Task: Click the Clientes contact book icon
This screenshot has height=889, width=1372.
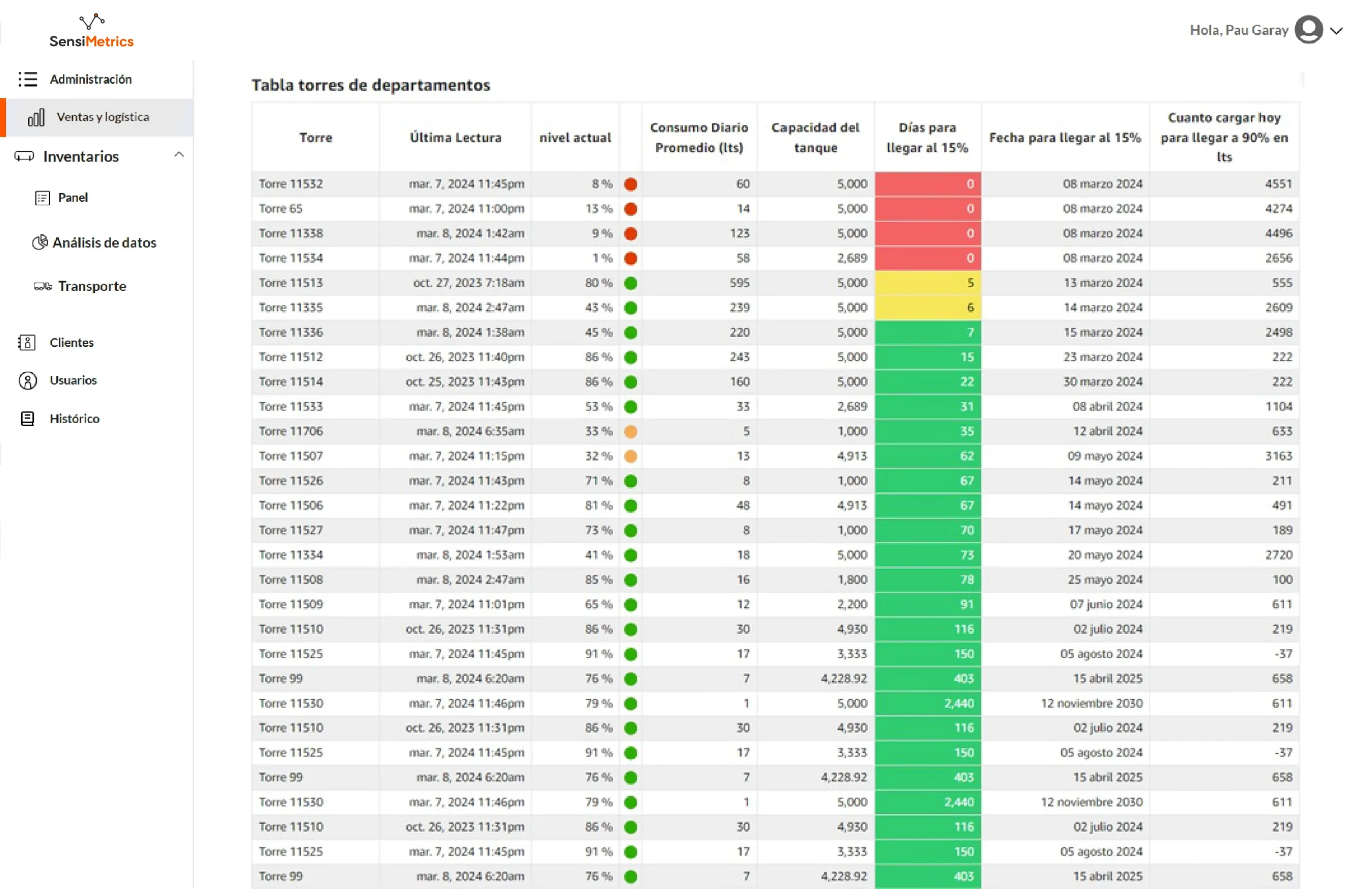Action: pyautogui.click(x=26, y=343)
